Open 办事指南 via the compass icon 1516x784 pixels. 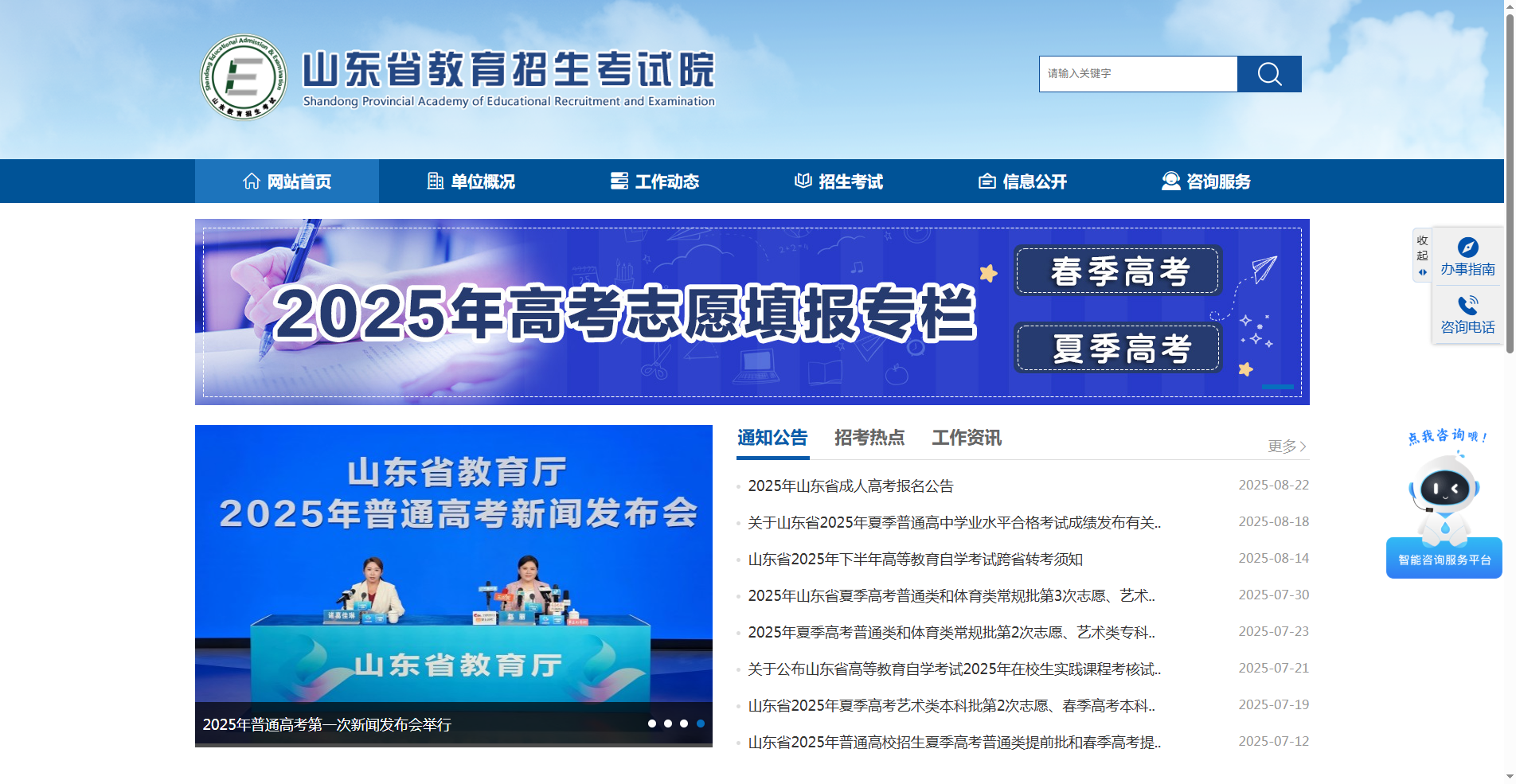(1467, 247)
